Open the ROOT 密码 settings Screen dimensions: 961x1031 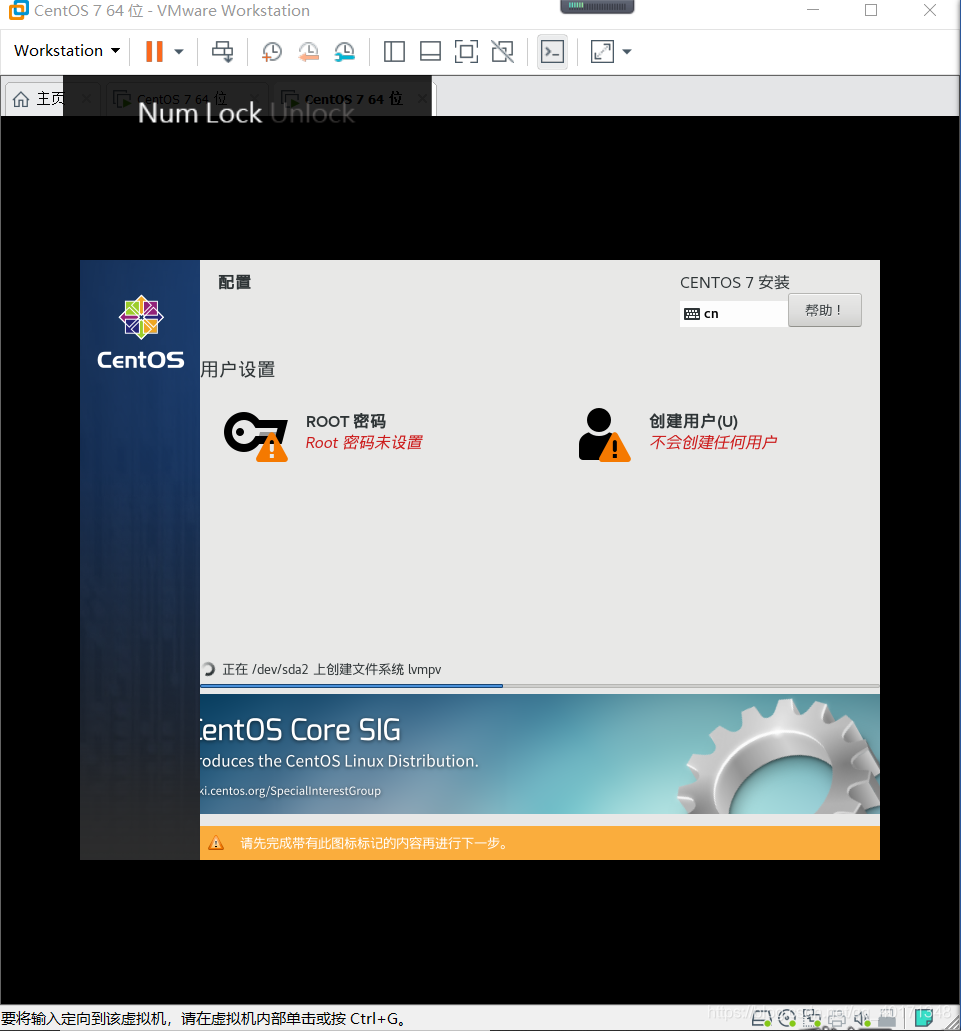click(x=322, y=434)
